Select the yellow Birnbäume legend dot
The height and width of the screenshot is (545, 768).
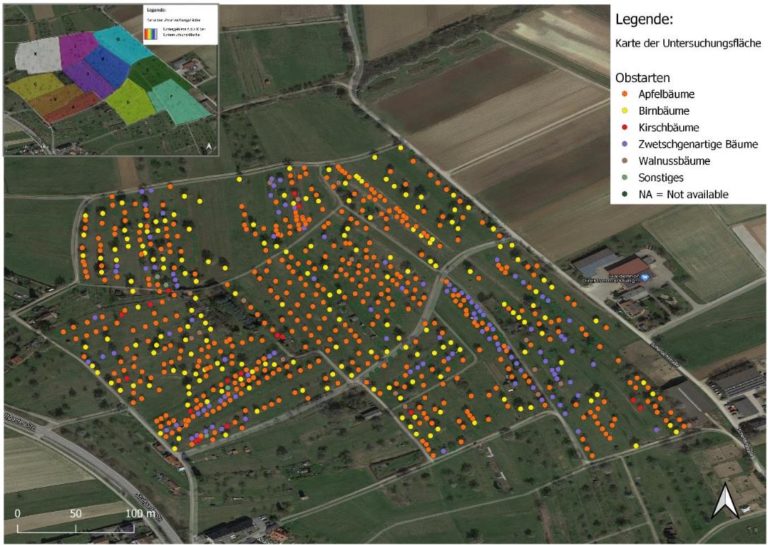click(624, 111)
